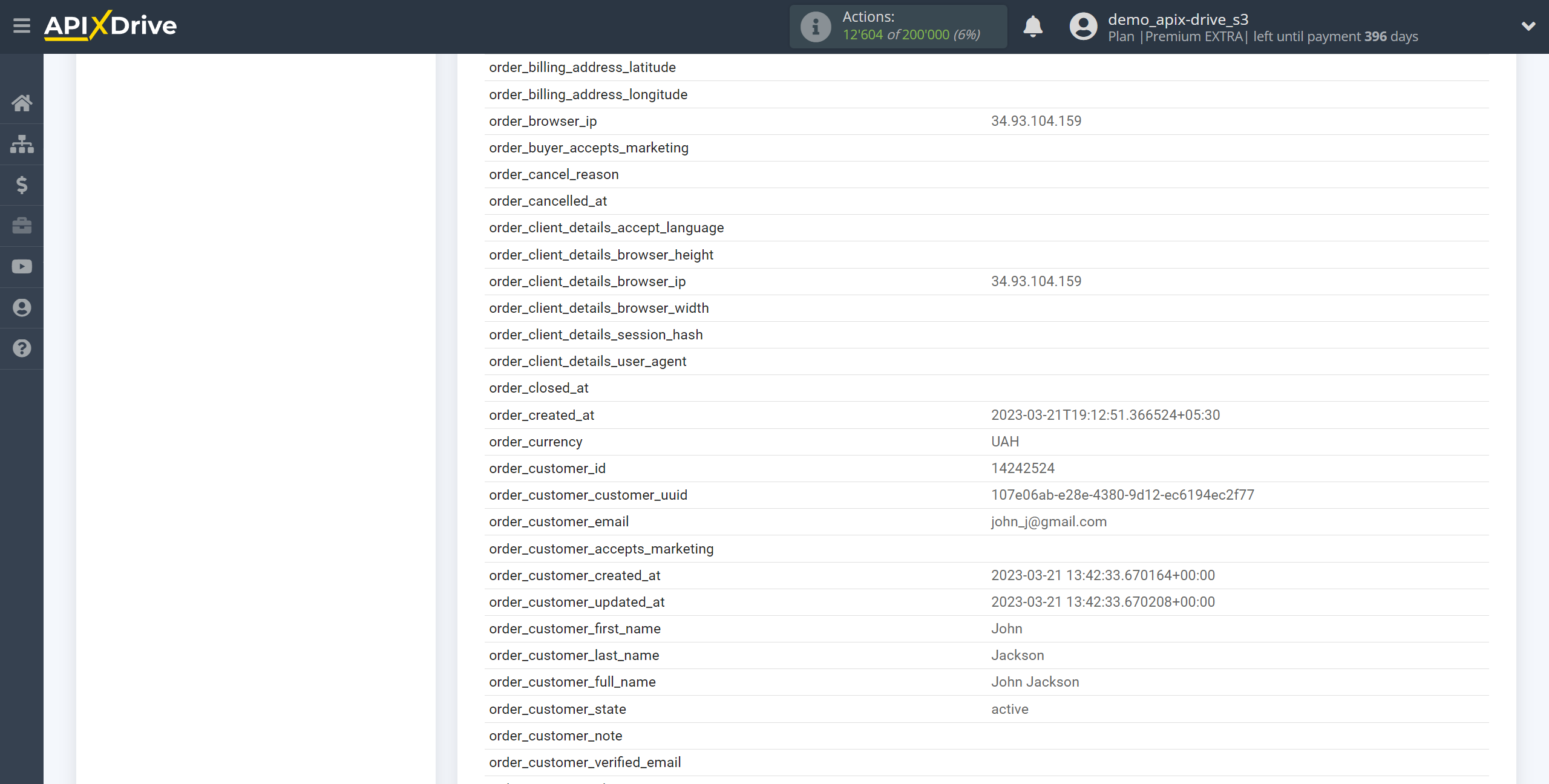The height and width of the screenshot is (784, 1549).
Task: Select the first name value John
Action: [1006, 629]
